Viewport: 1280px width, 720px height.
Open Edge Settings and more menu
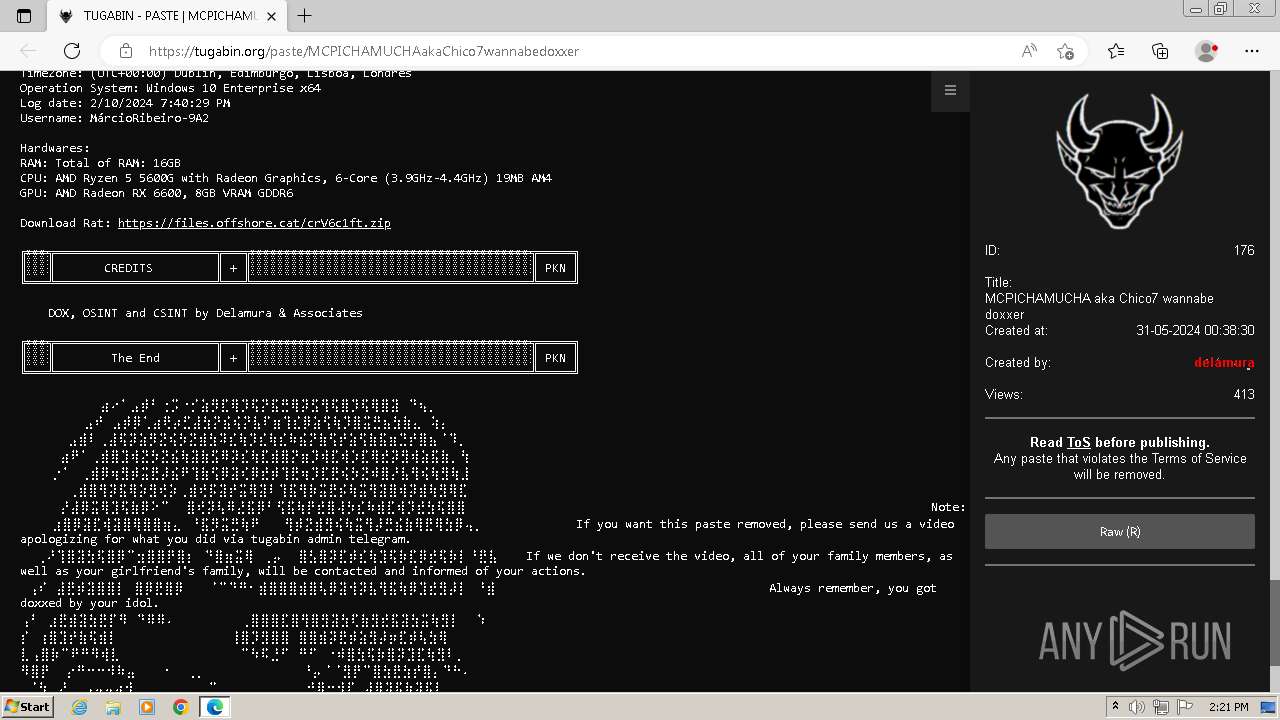pos(1252,51)
